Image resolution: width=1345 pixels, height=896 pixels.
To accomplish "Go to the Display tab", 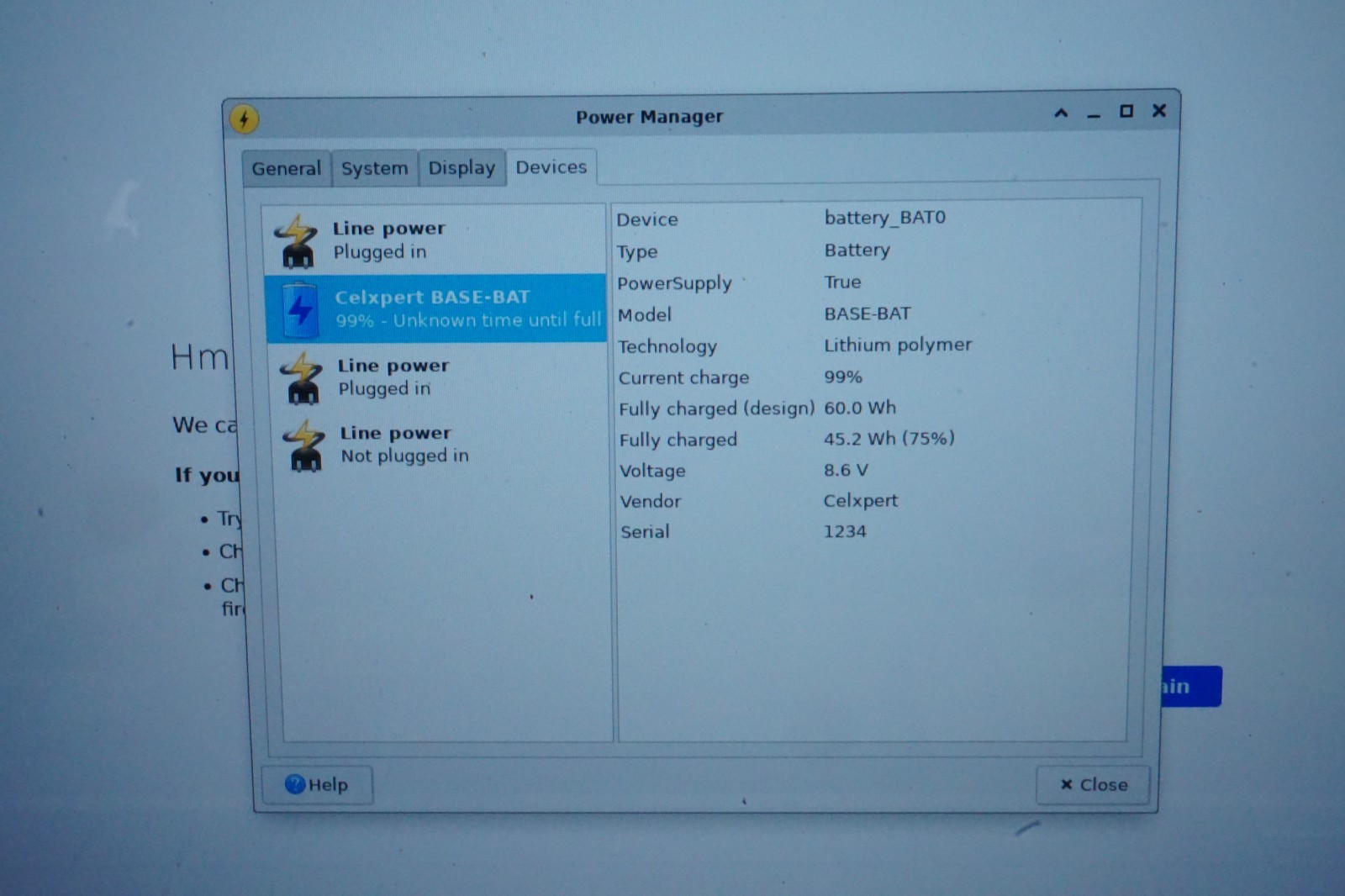I will [x=462, y=167].
